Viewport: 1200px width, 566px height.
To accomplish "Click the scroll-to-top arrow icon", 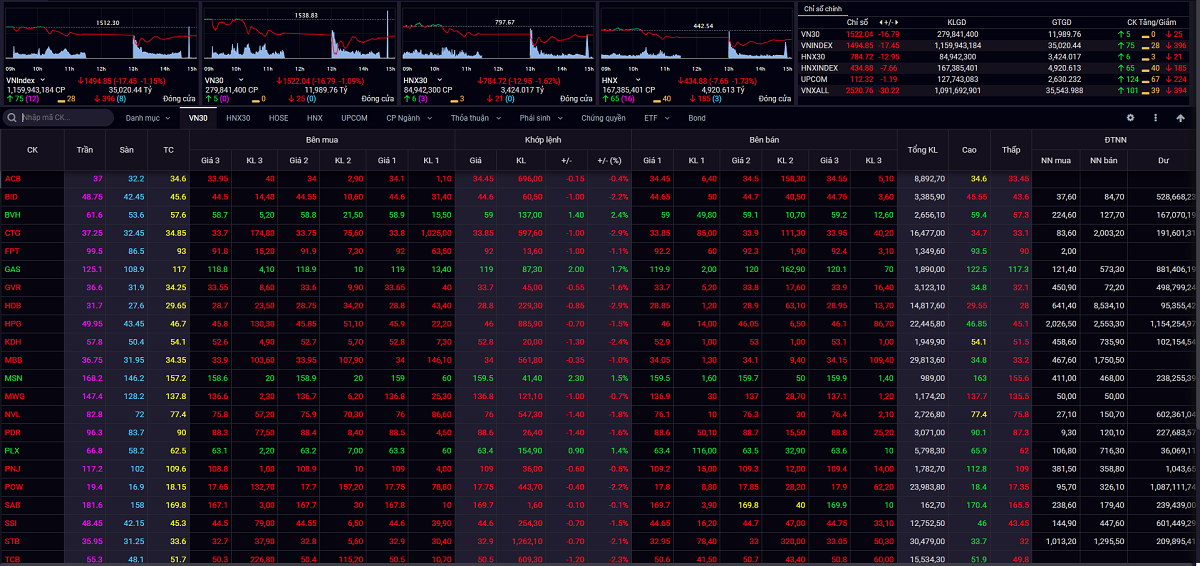I will [1181, 118].
